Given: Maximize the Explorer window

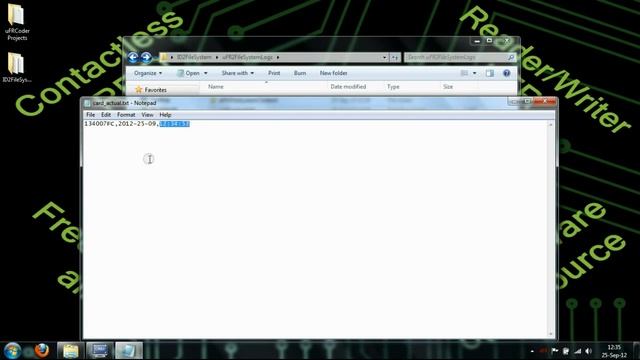Looking at the screenshot, I should (489, 41).
